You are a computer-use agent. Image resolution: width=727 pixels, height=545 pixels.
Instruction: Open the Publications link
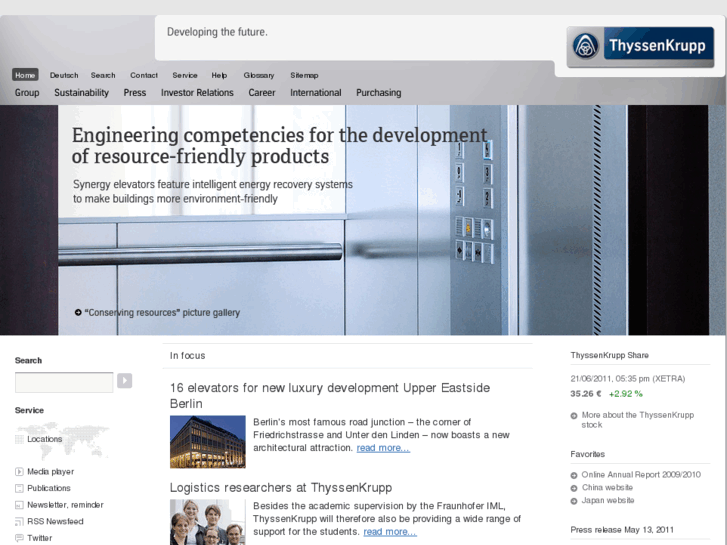point(49,488)
